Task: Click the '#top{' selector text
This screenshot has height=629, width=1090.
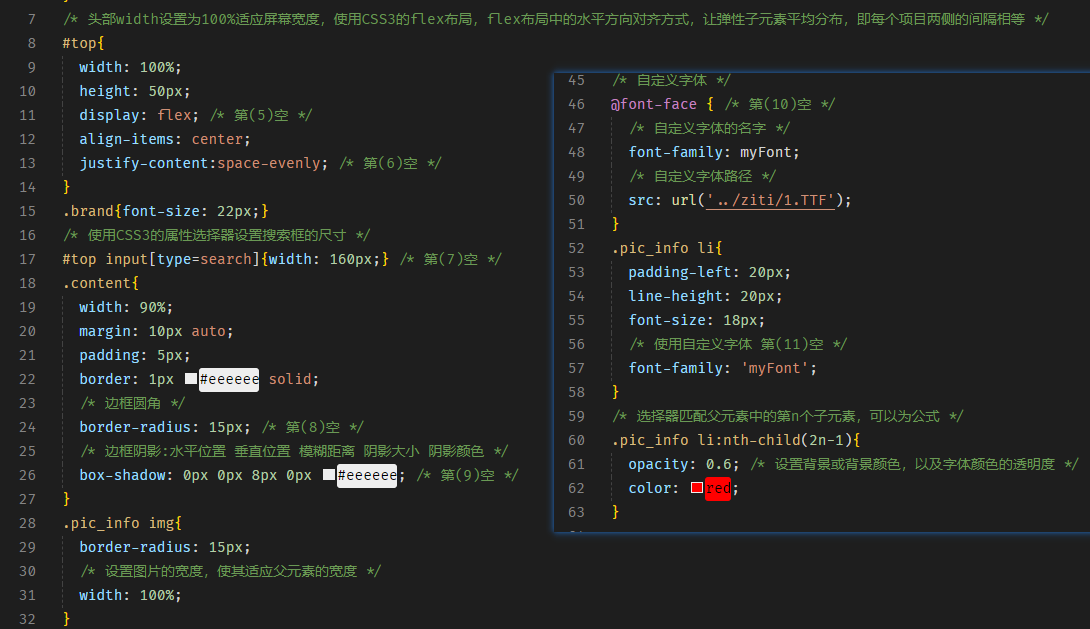Action: pos(83,43)
